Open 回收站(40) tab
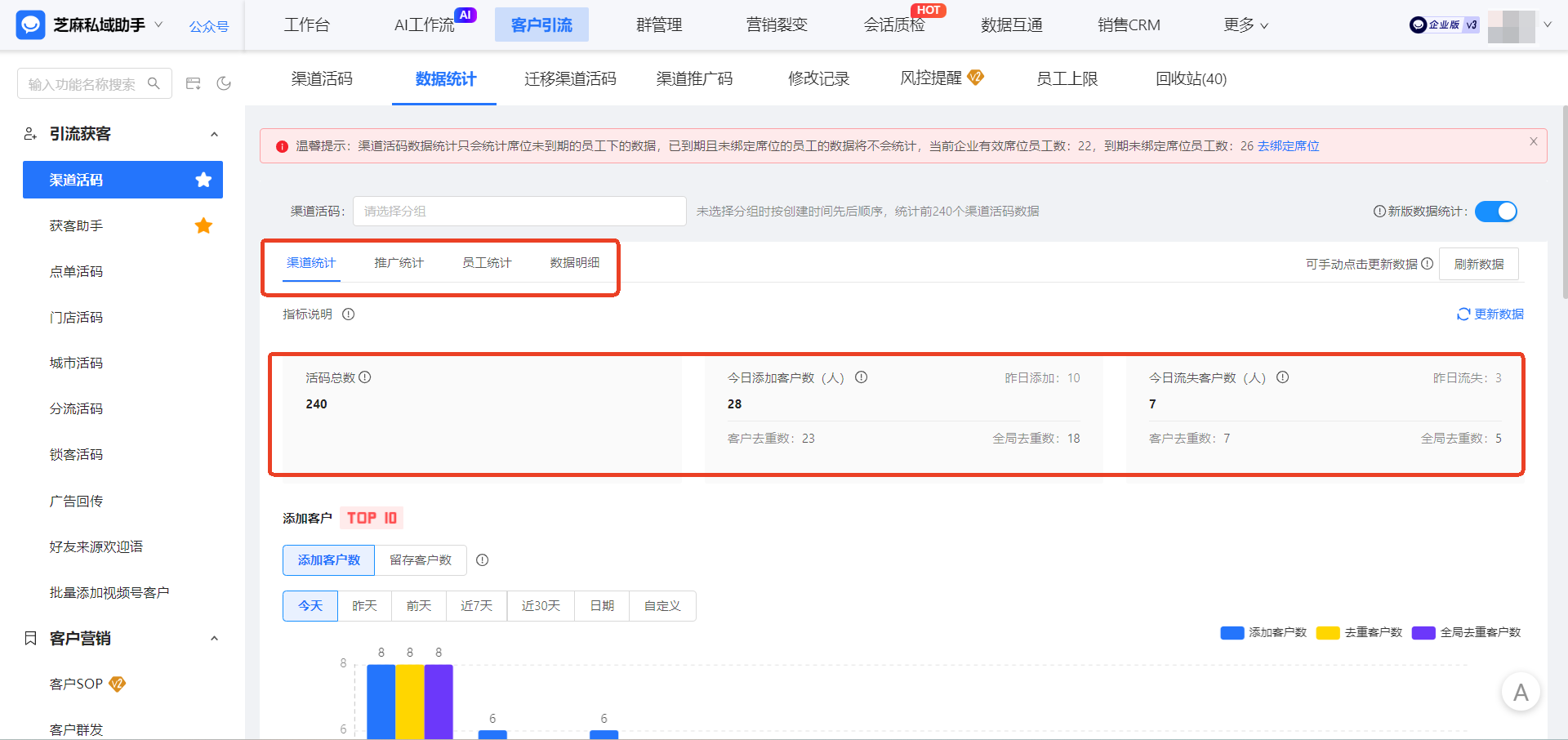Image resolution: width=1568 pixels, height=740 pixels. coord(1191,78)
